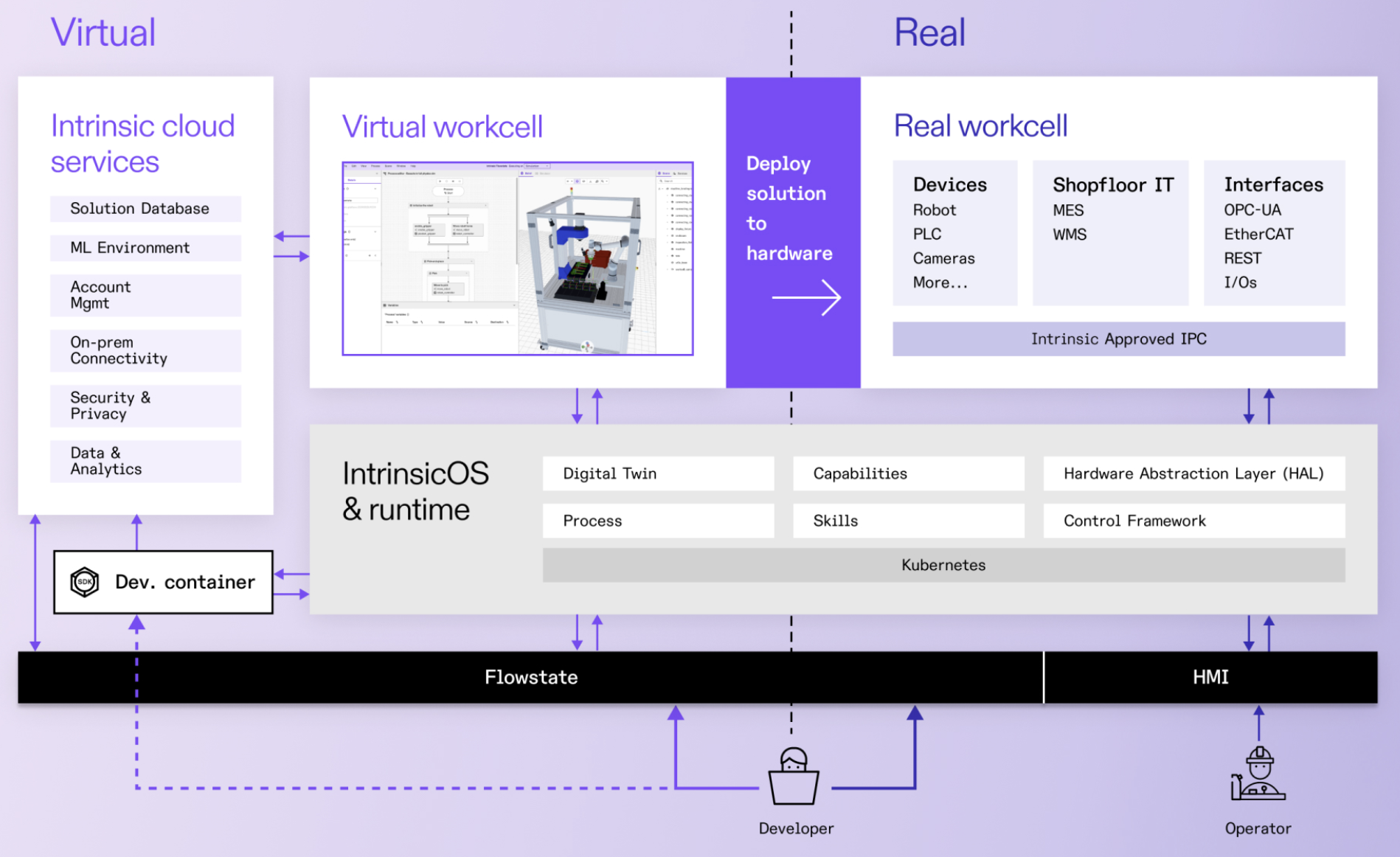Viewport: 1400px width, 857px height.
Task: Click the Kubernetes bar
Action: tap(943, 565)
